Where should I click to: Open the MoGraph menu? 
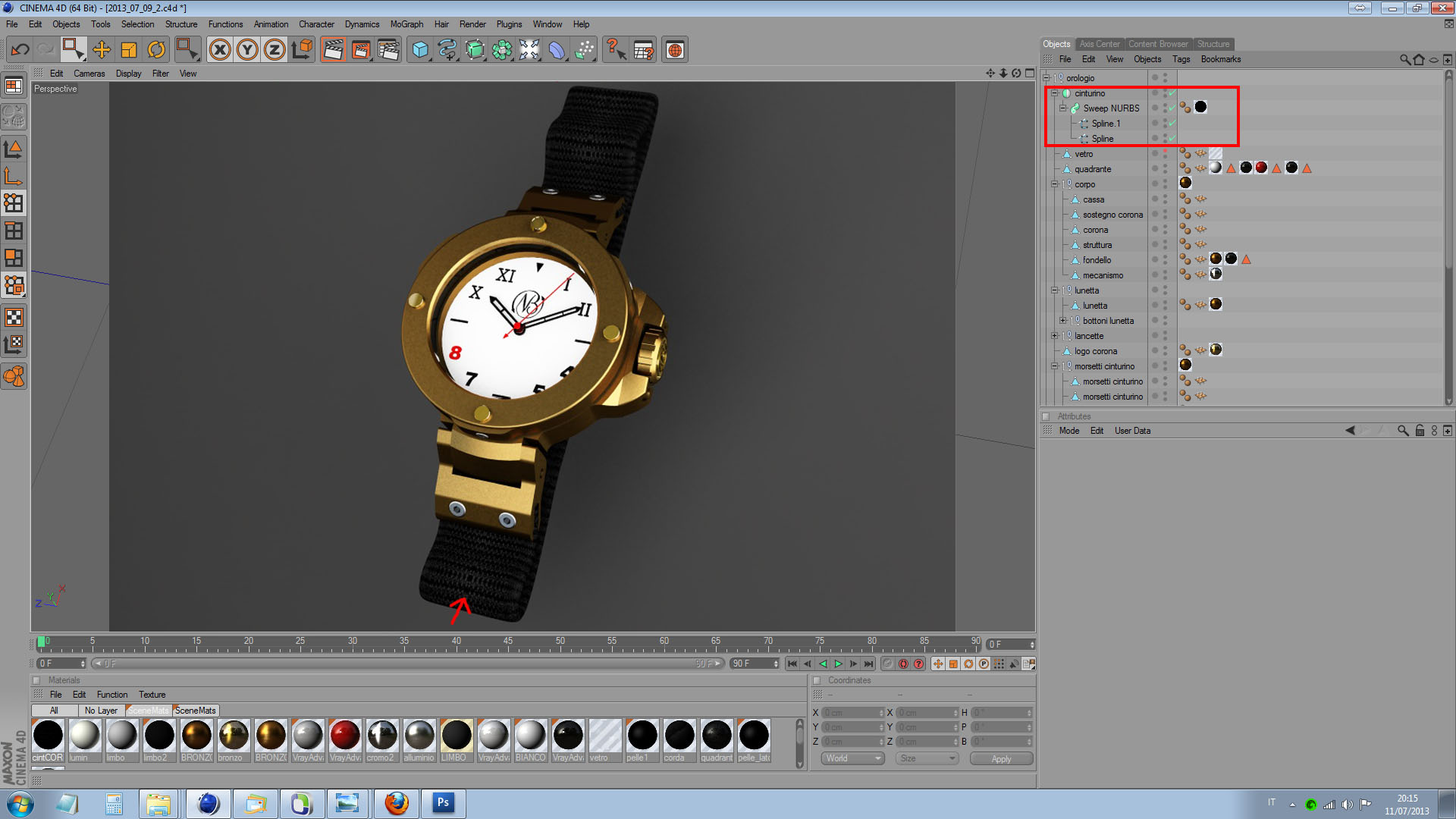[406, 24]
